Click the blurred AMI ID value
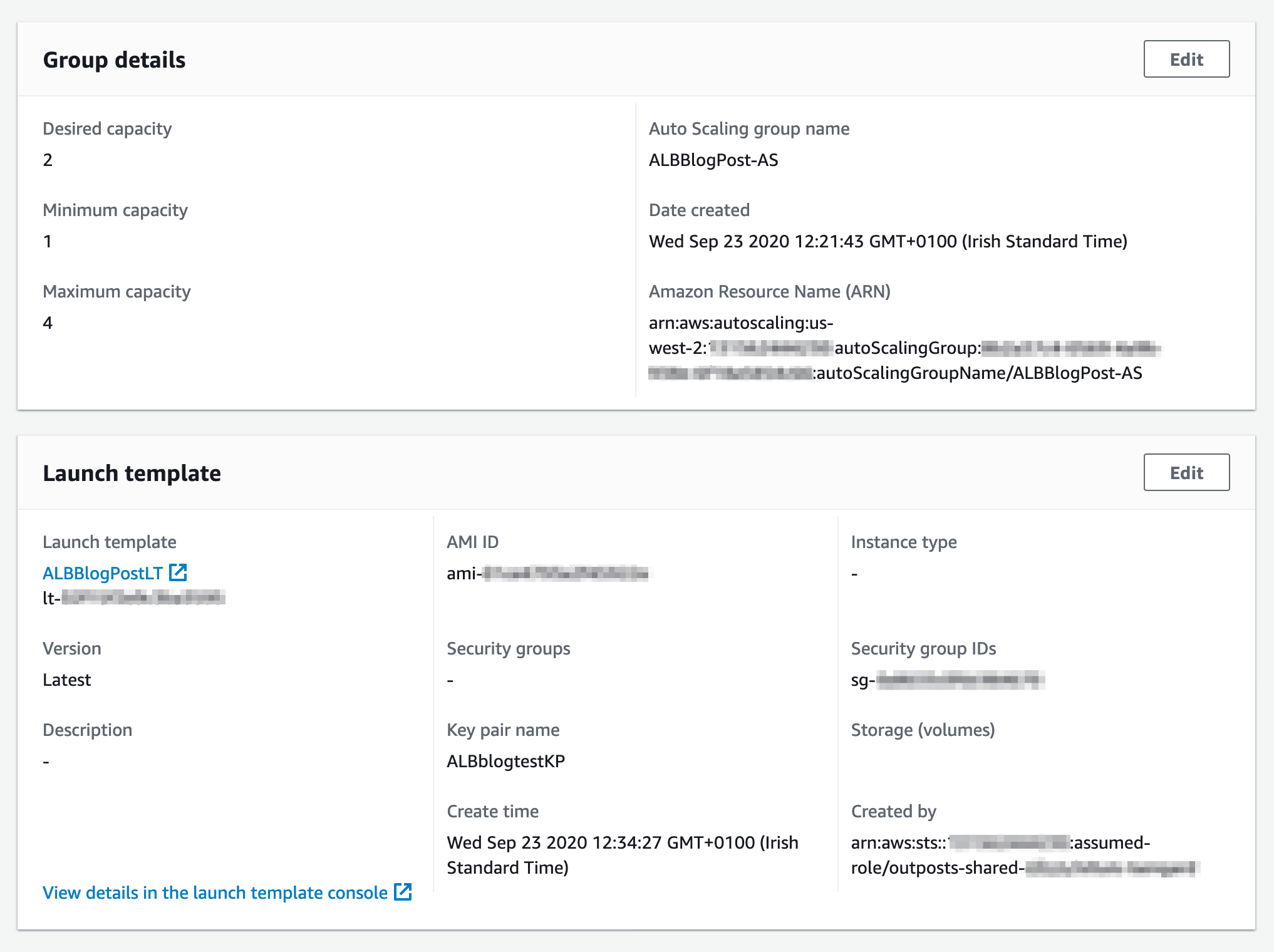 click(x=549, y=574)
